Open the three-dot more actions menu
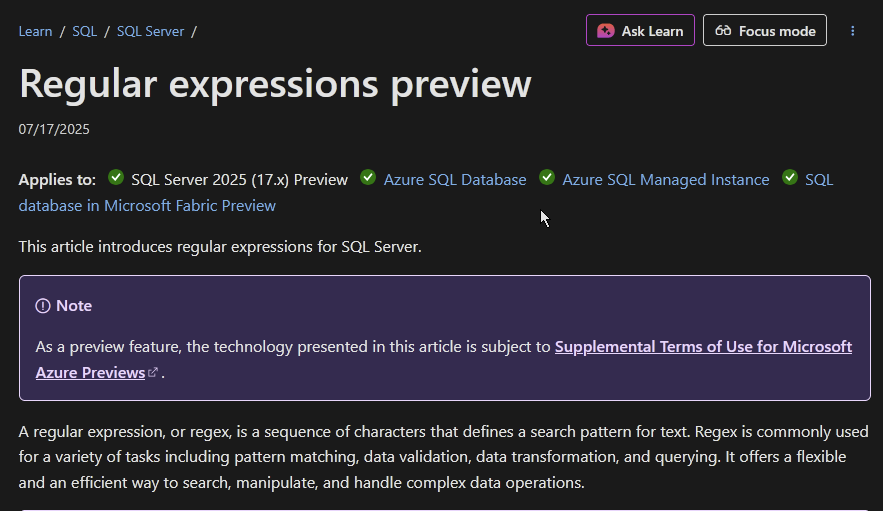The image size is (883, 511). (853, 31)
